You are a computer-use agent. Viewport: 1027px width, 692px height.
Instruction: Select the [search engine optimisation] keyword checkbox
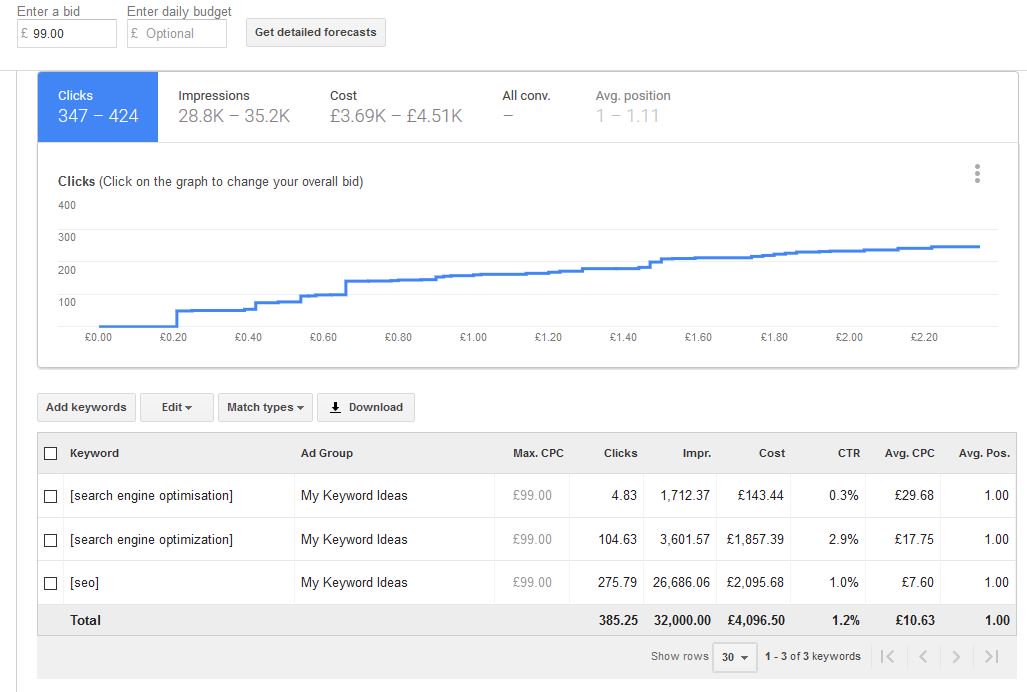point(50,496)
